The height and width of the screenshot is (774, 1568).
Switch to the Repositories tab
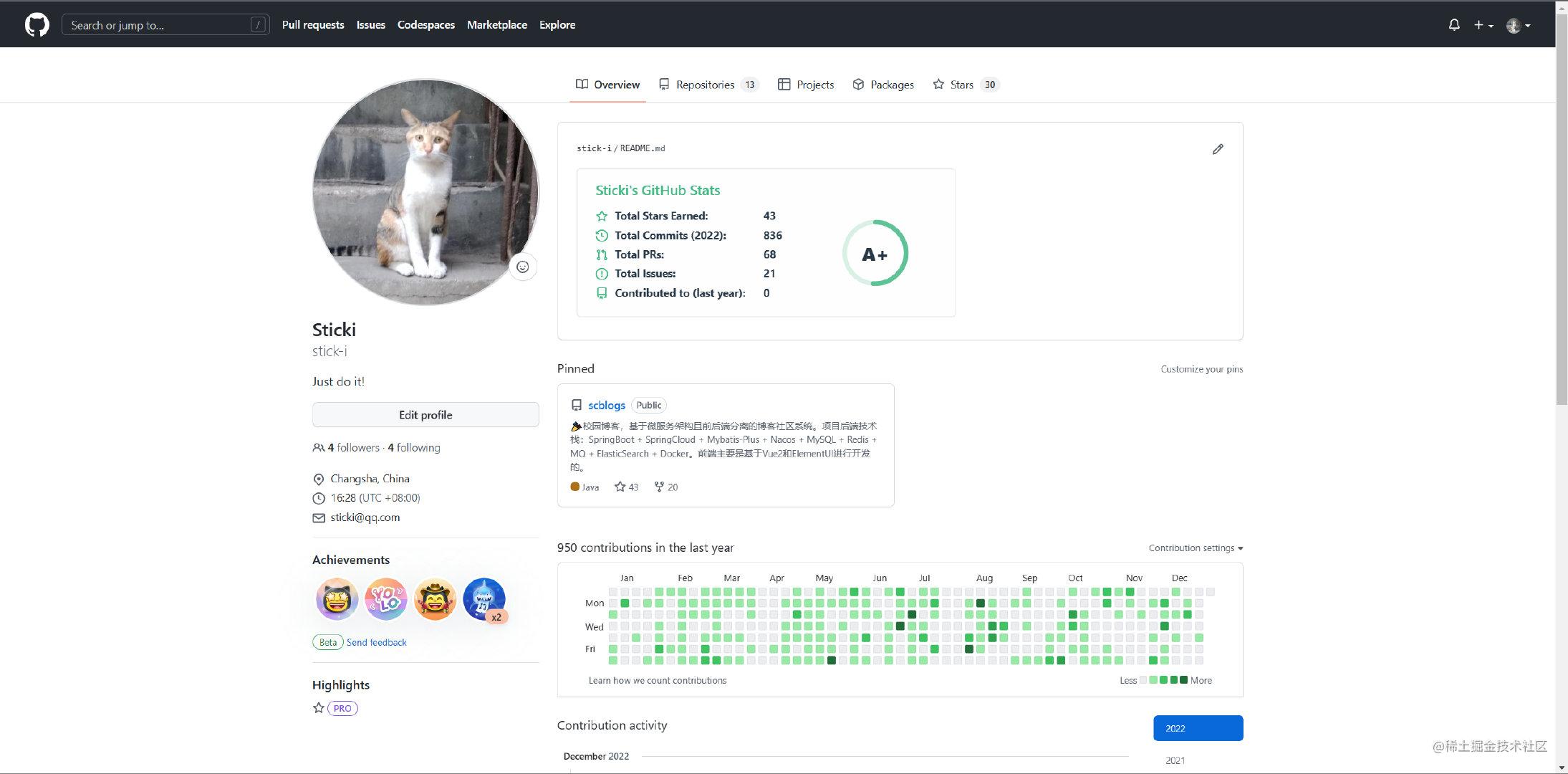pyautogui.click(x=705, y=85)
